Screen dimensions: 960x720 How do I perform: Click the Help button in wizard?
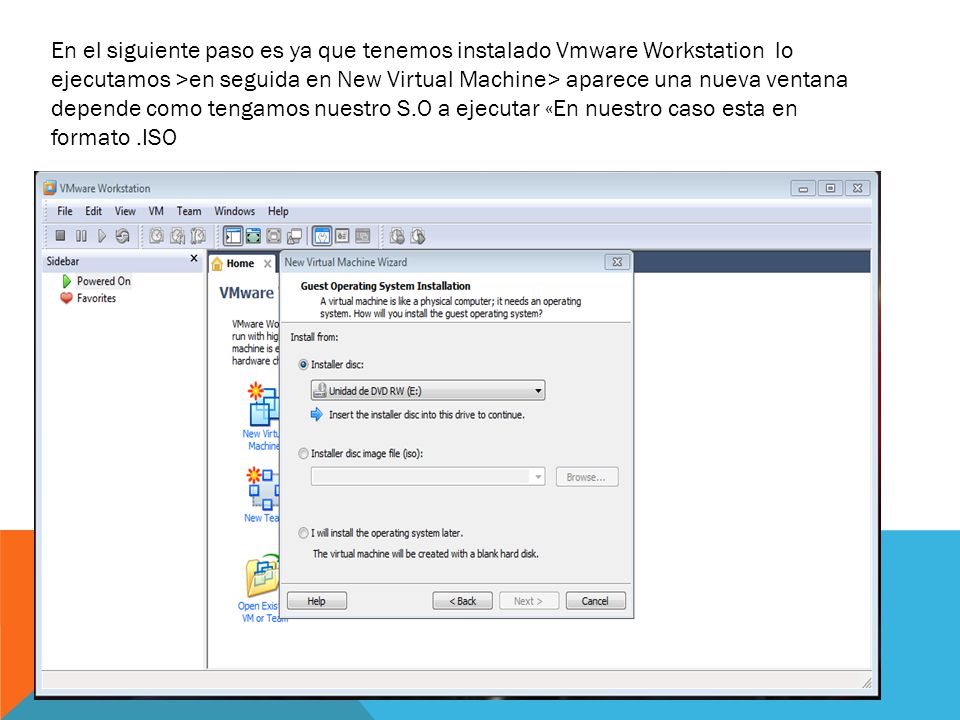coord(317,601)
